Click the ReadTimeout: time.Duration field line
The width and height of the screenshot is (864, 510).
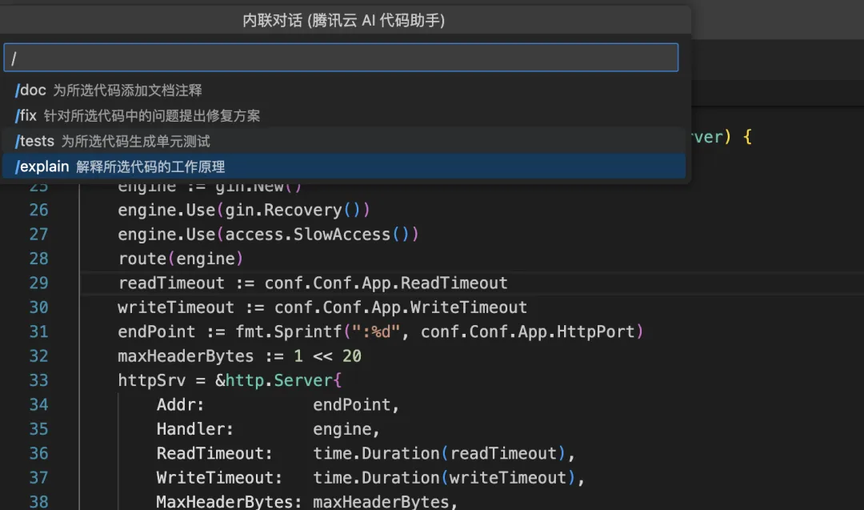366,453
